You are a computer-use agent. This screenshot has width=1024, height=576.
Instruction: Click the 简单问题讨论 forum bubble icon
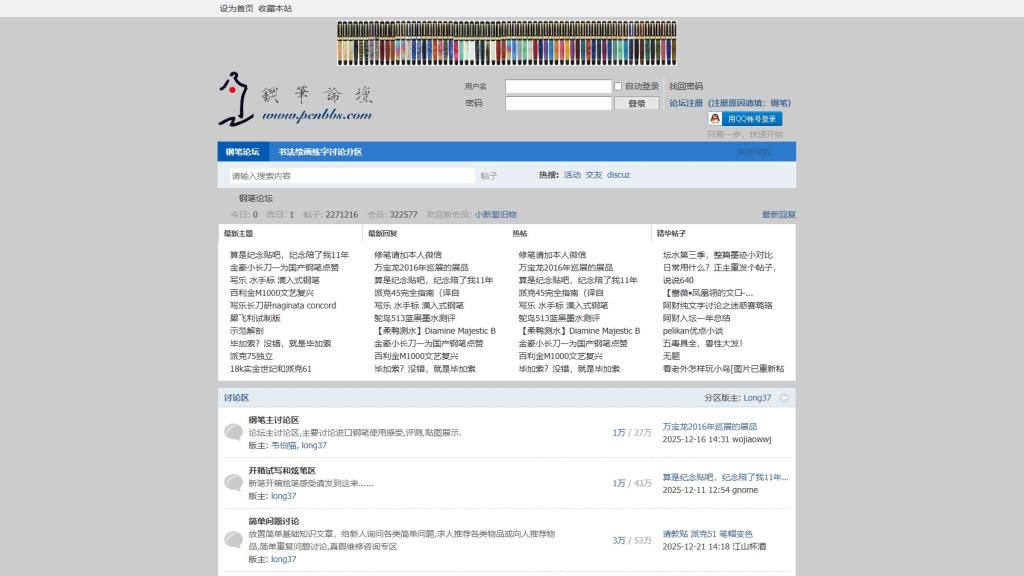coord(233,540)
